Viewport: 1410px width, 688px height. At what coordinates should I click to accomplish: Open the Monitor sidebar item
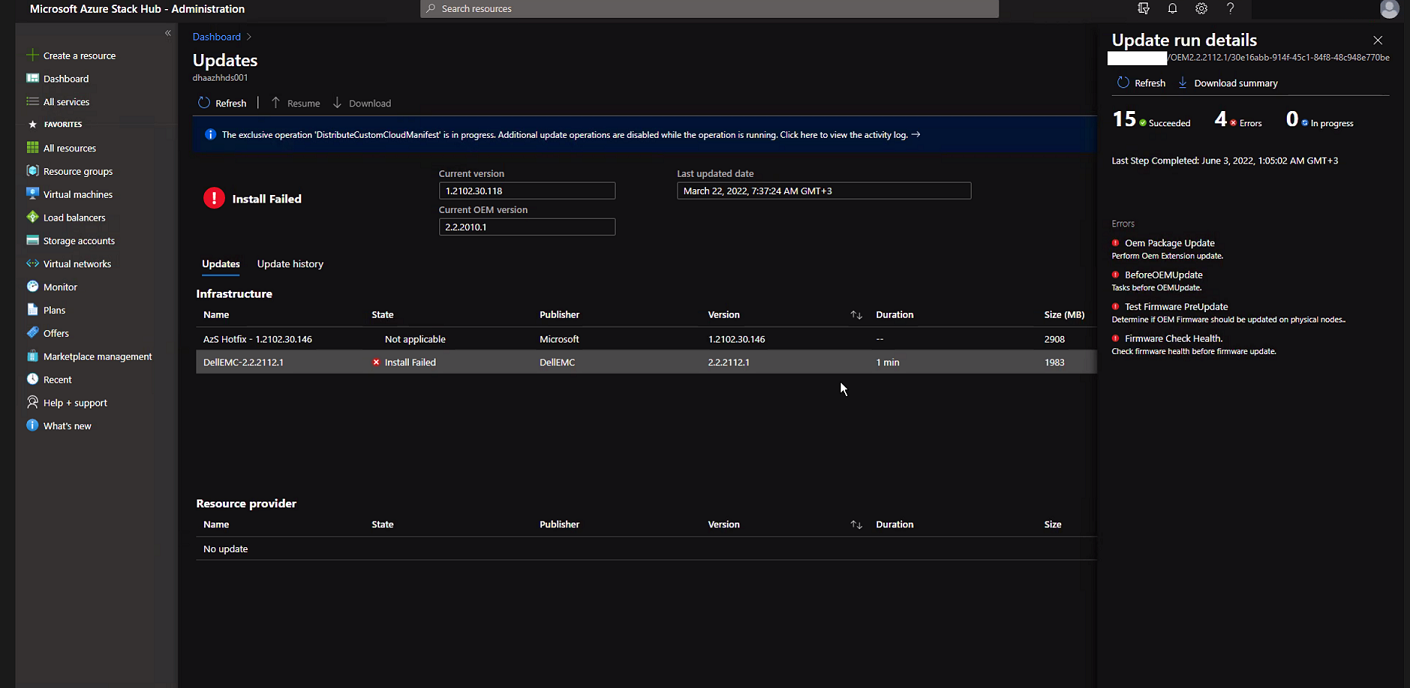pyautogui.click(x=60, y=287)
